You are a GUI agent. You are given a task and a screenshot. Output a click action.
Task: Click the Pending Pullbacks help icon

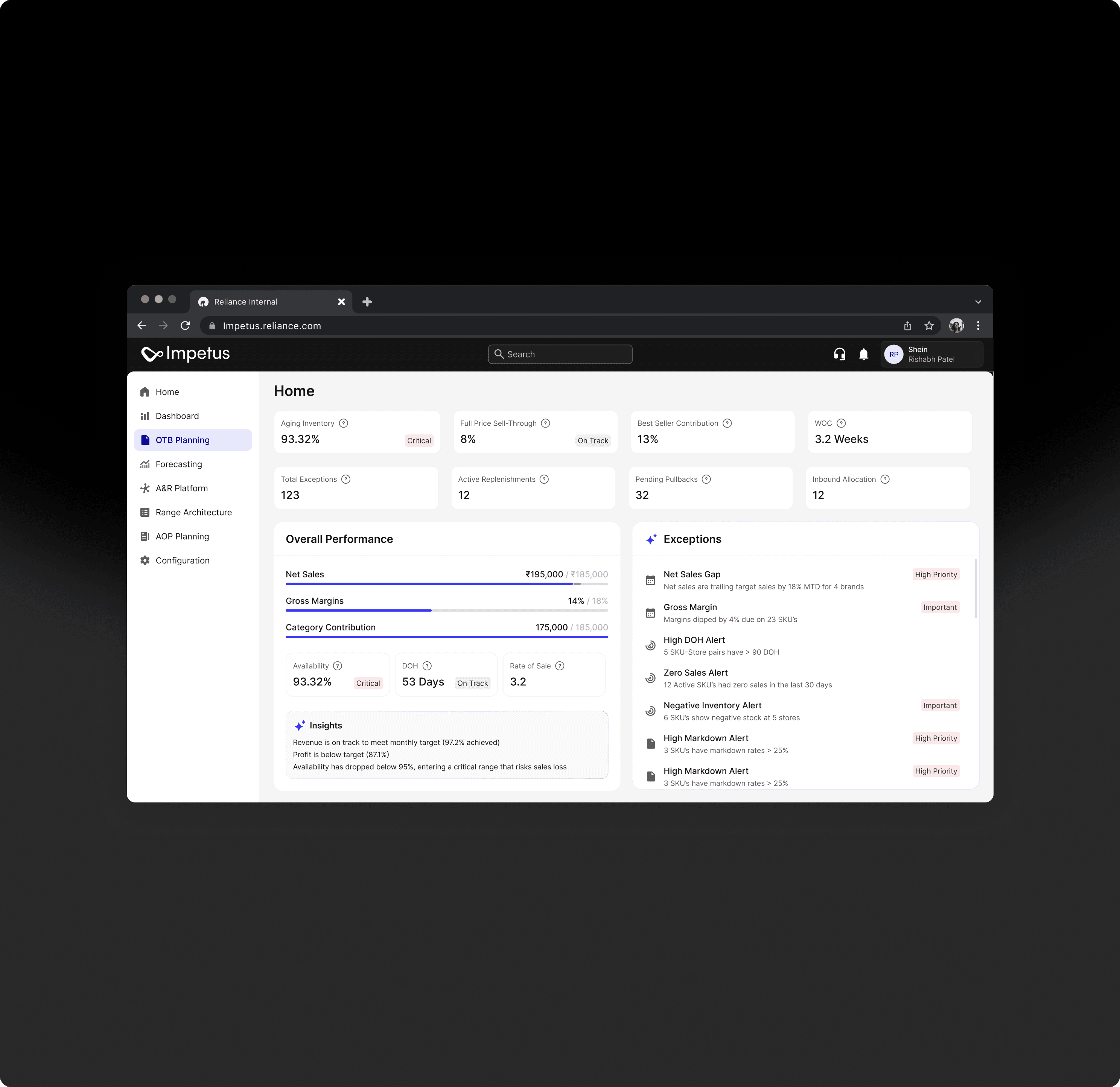706,480
